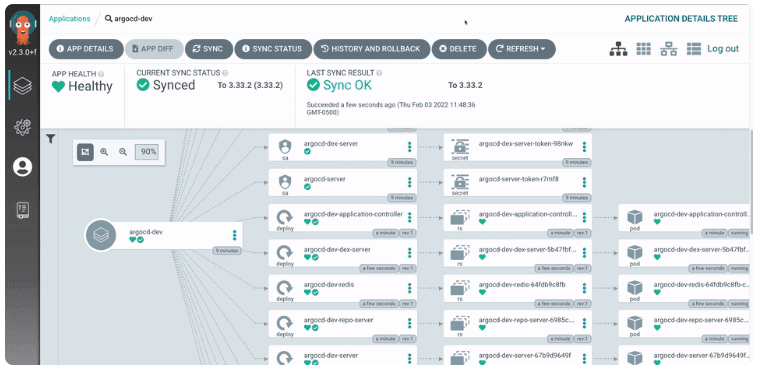
Task: Switch to the network view icon
Action: click(669, 49)
